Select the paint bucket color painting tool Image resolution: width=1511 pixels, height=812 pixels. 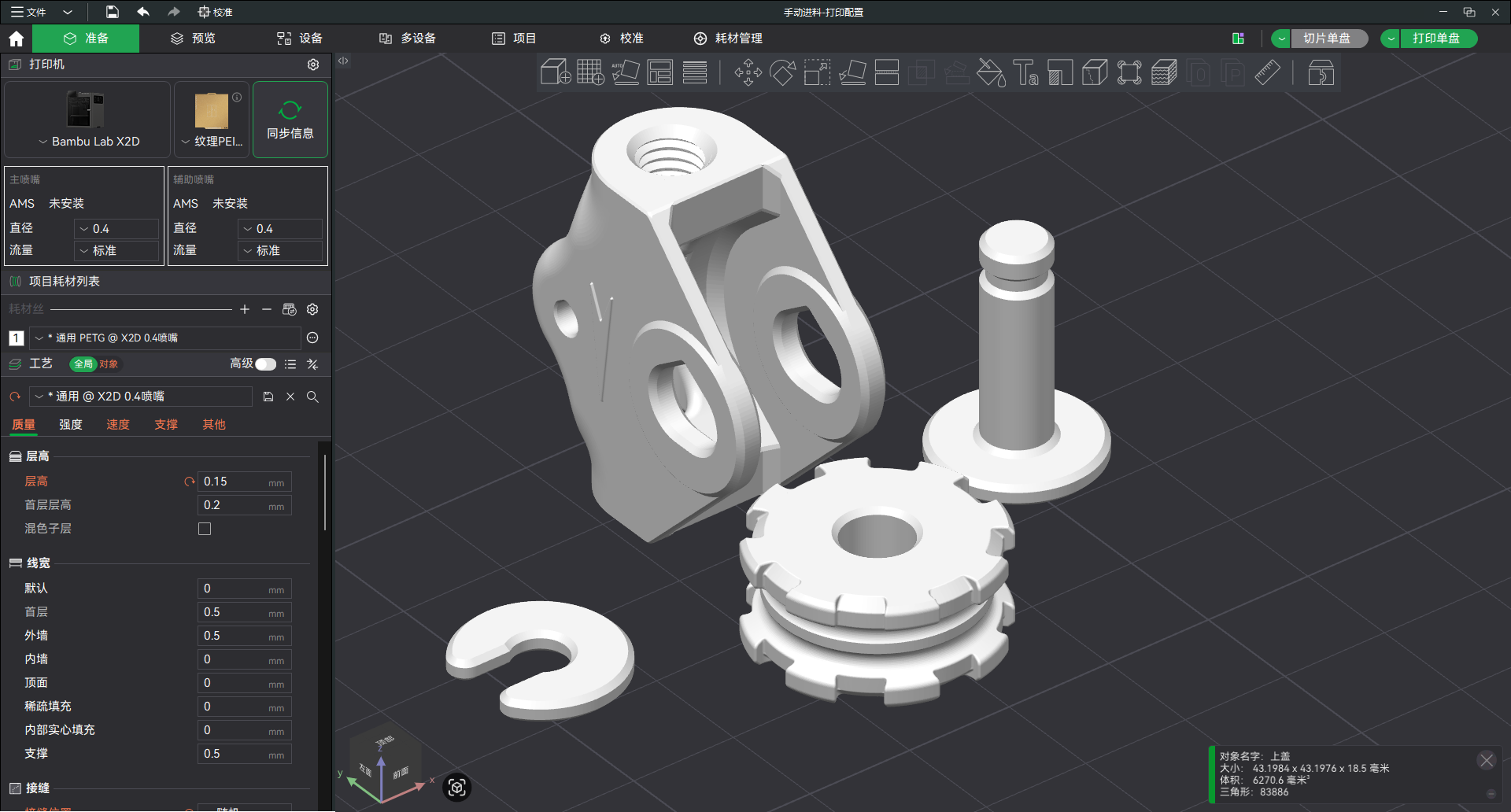pos(991,72)
